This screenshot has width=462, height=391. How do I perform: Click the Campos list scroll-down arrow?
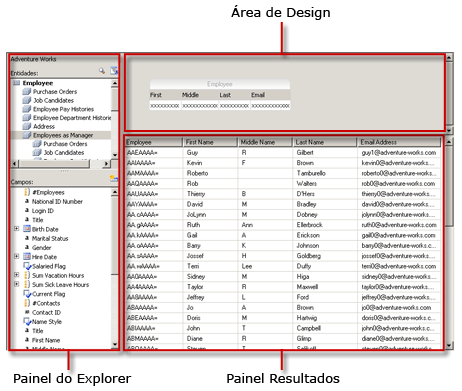pyautogui.click(x=115, y=345)
